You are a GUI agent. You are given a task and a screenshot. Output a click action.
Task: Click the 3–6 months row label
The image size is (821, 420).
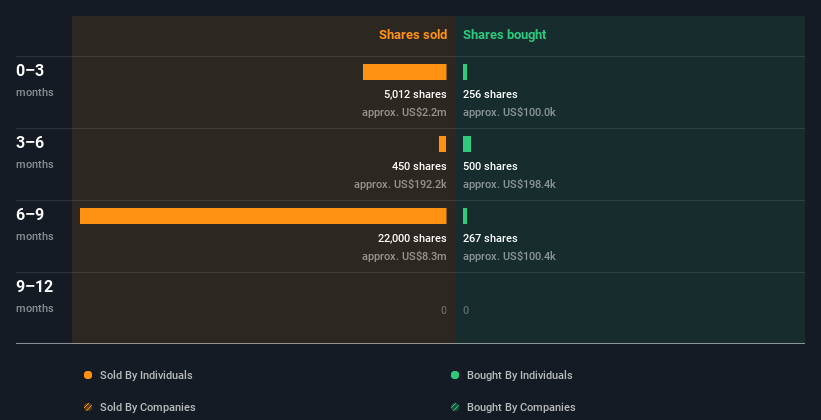(35, 152)
